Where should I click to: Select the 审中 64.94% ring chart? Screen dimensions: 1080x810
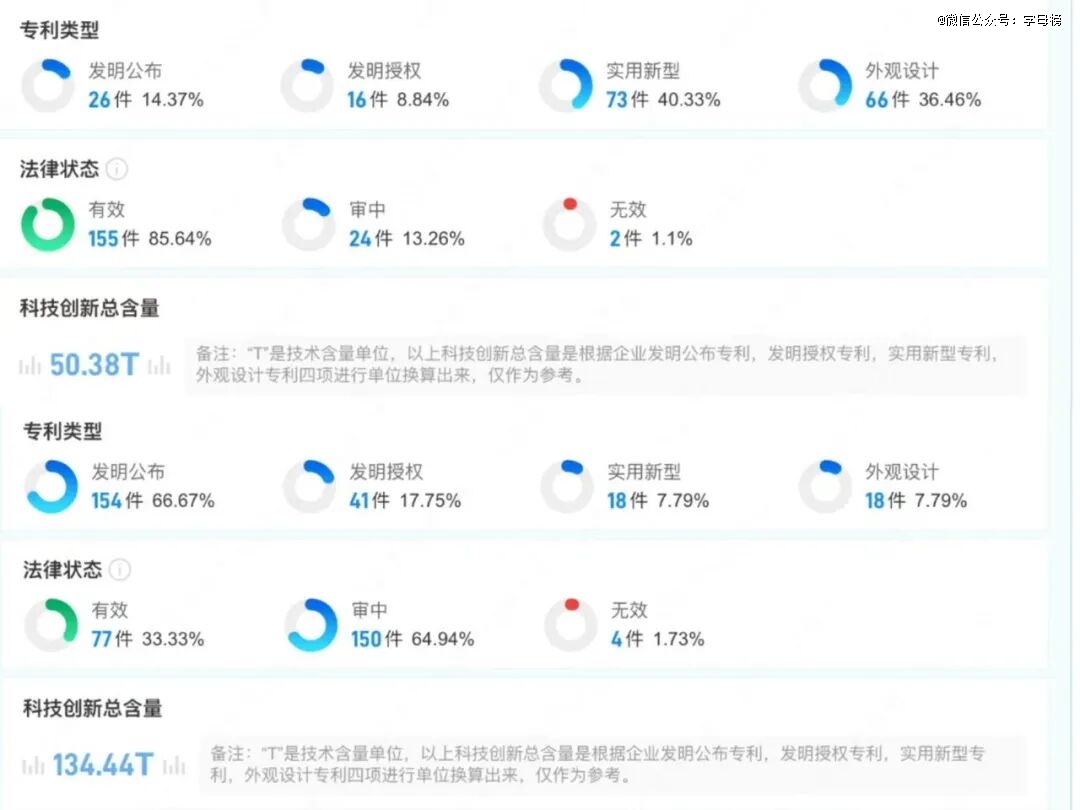pos(310,626)
